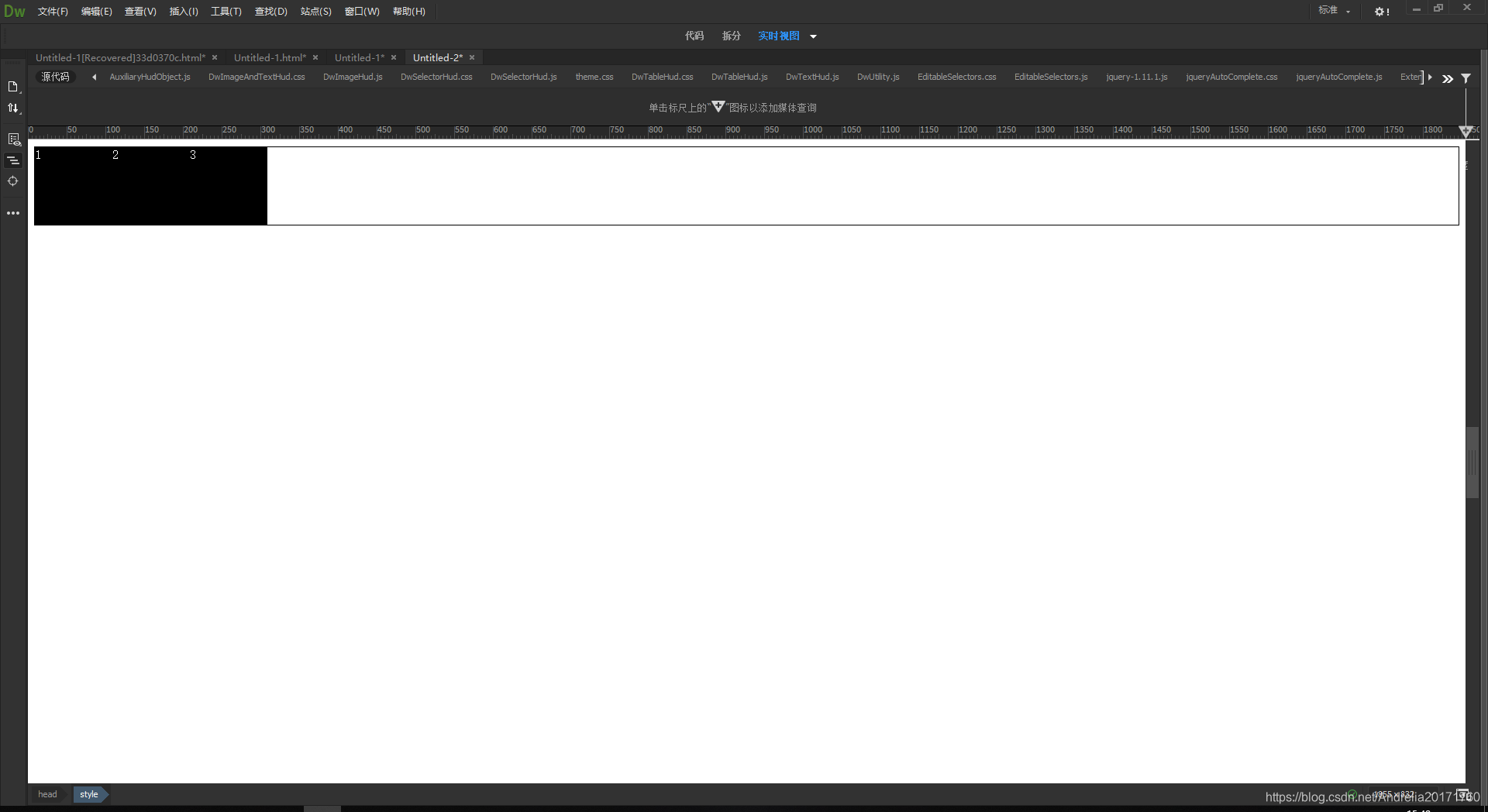The image size is (1488, 812).
Task: Show more related files with double chevron
Action: coord(1448,78)
